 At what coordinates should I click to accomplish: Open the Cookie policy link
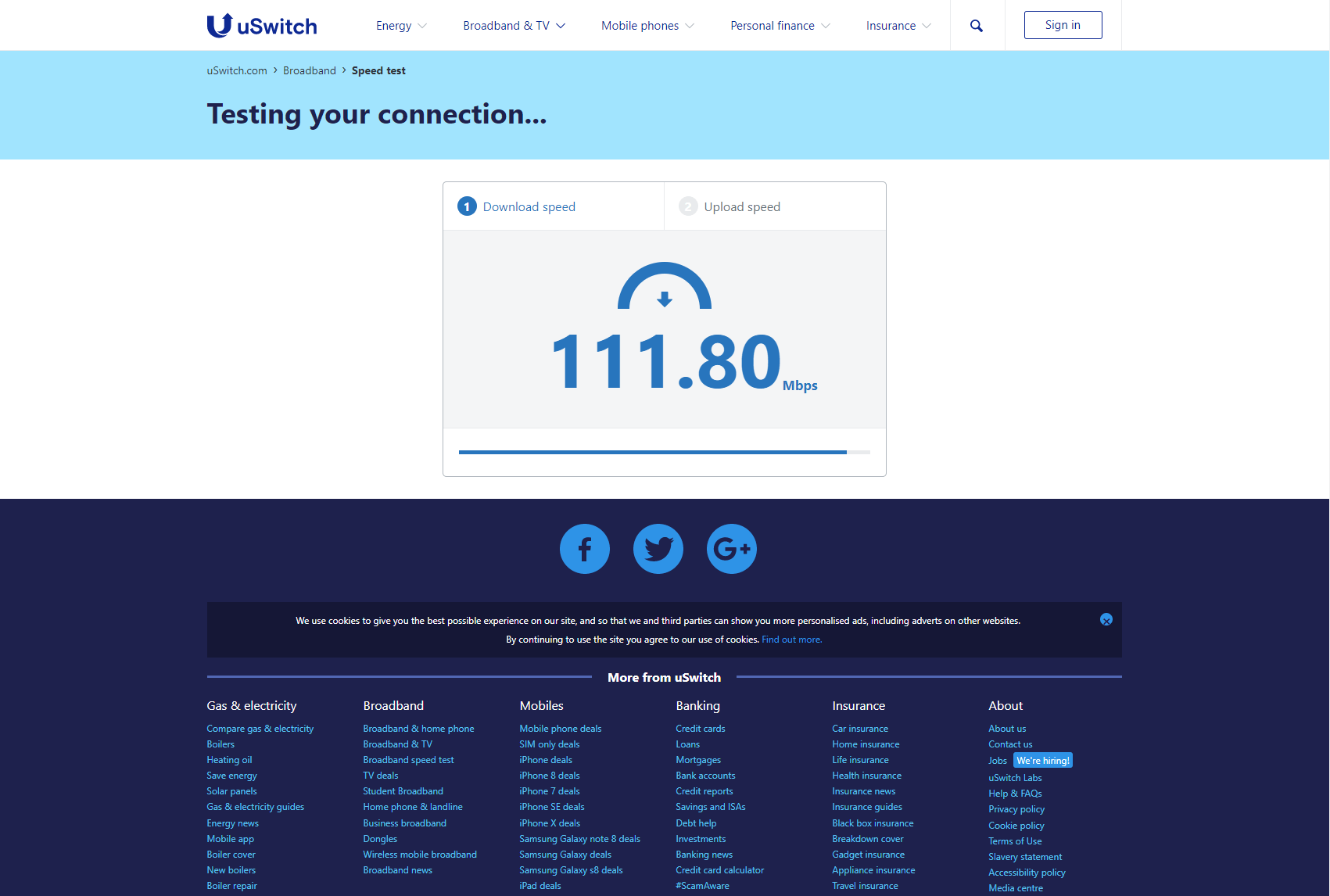tap(1016, 826)
